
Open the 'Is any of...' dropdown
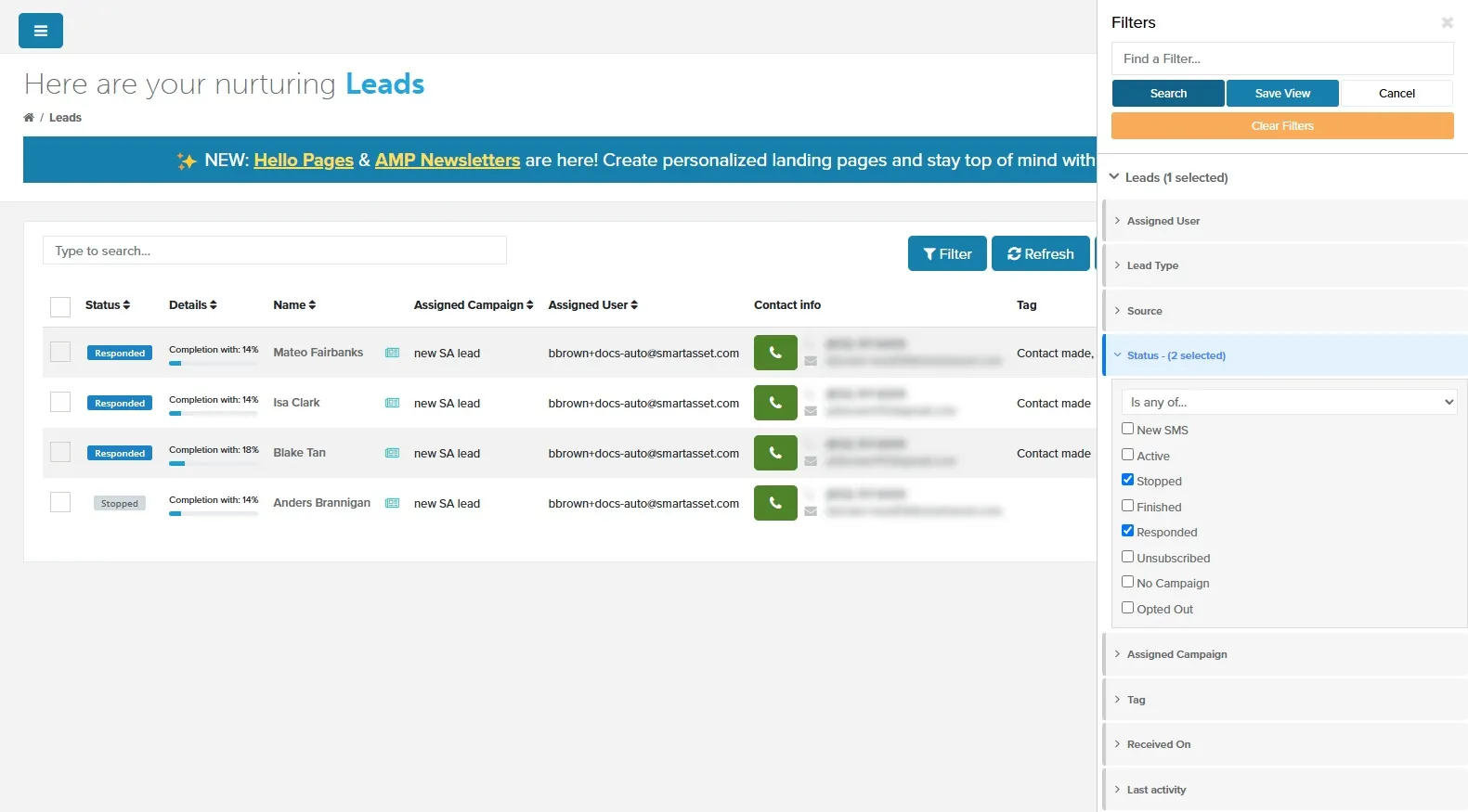1289,402
